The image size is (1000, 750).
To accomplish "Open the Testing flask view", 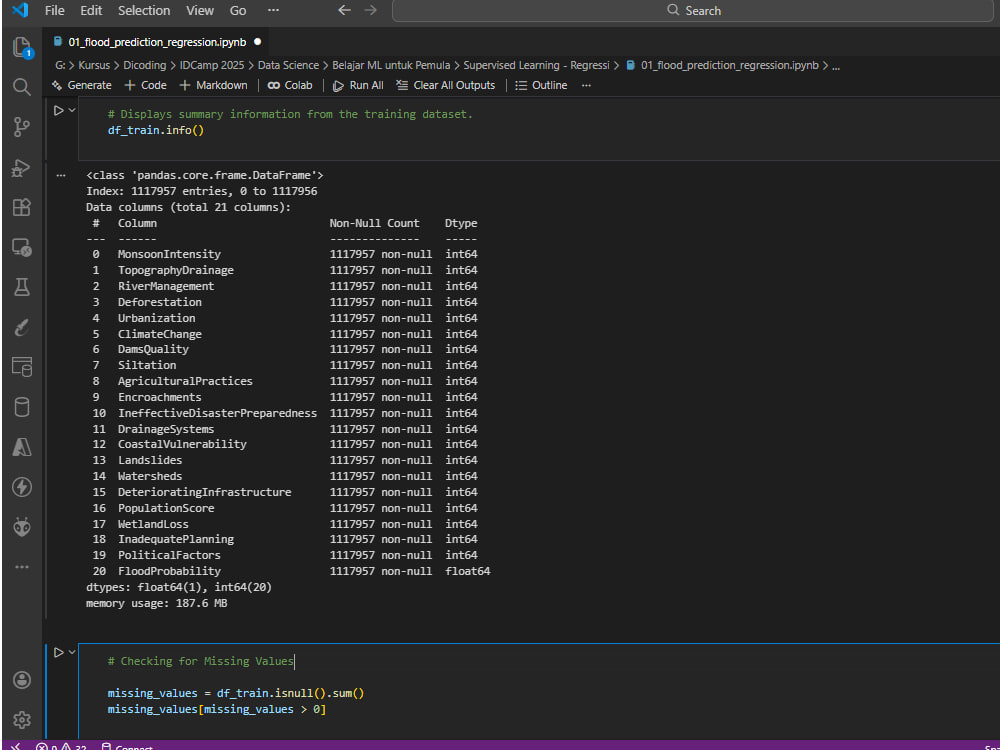I will [x=22, y=287].
